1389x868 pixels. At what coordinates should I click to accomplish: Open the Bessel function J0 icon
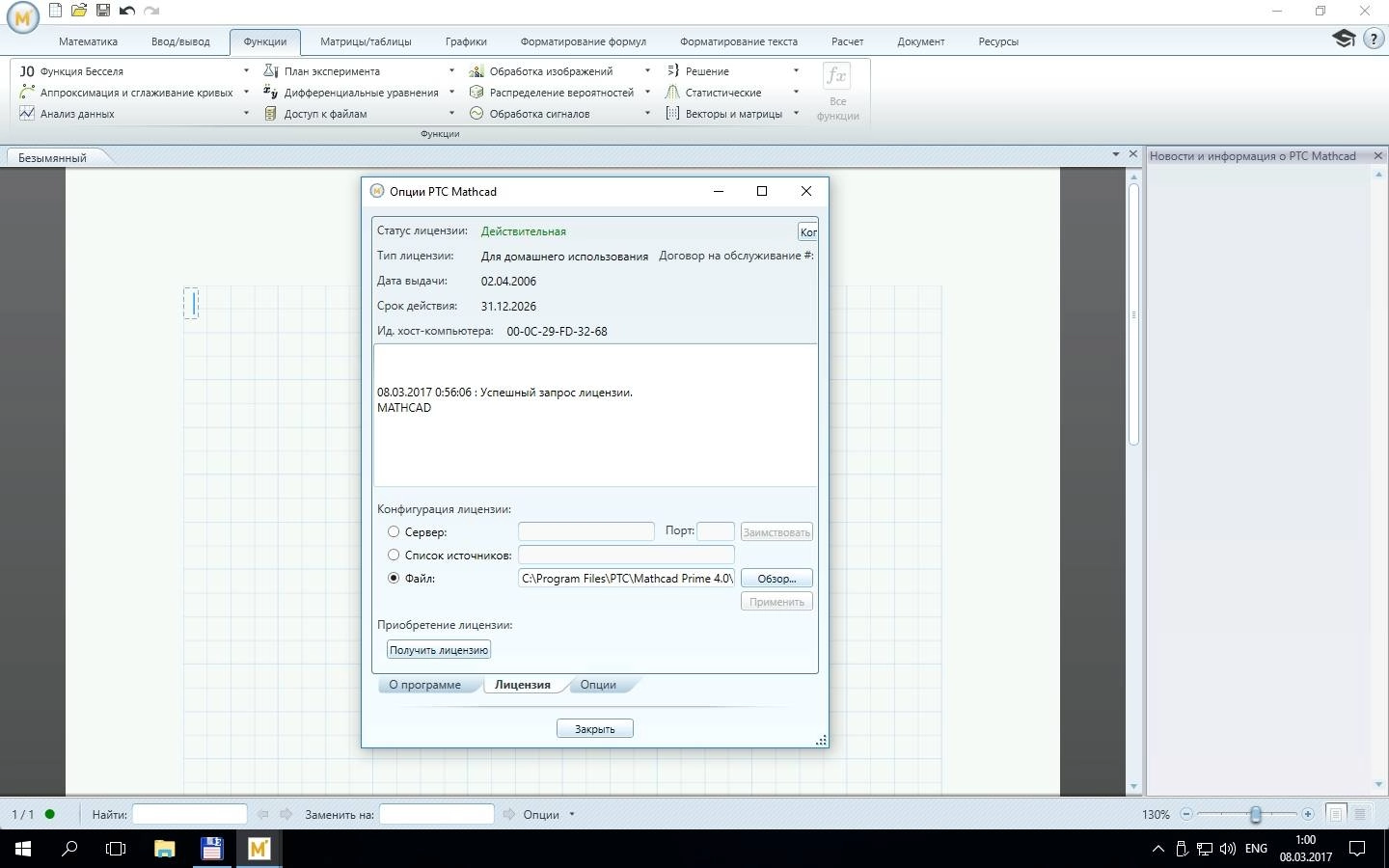pos(27,70)
